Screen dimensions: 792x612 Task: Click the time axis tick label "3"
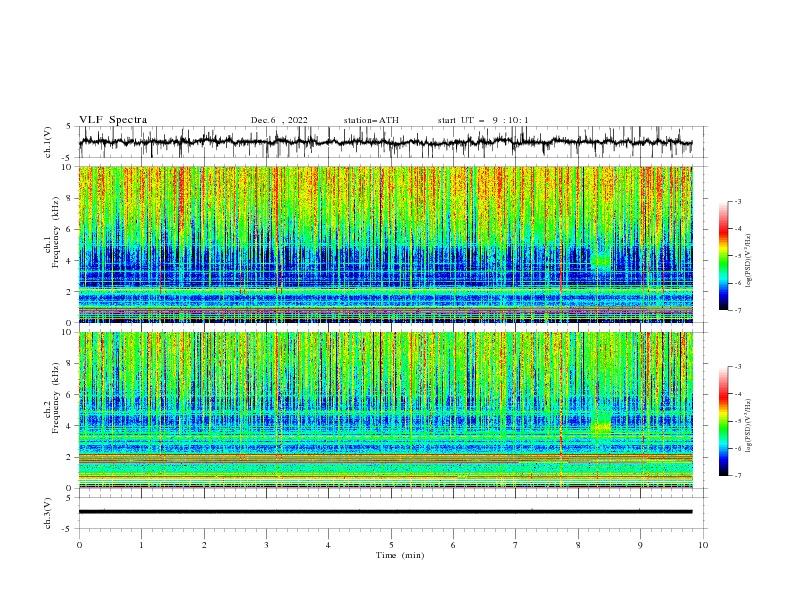pyautogui.click(x=266, y=545)
